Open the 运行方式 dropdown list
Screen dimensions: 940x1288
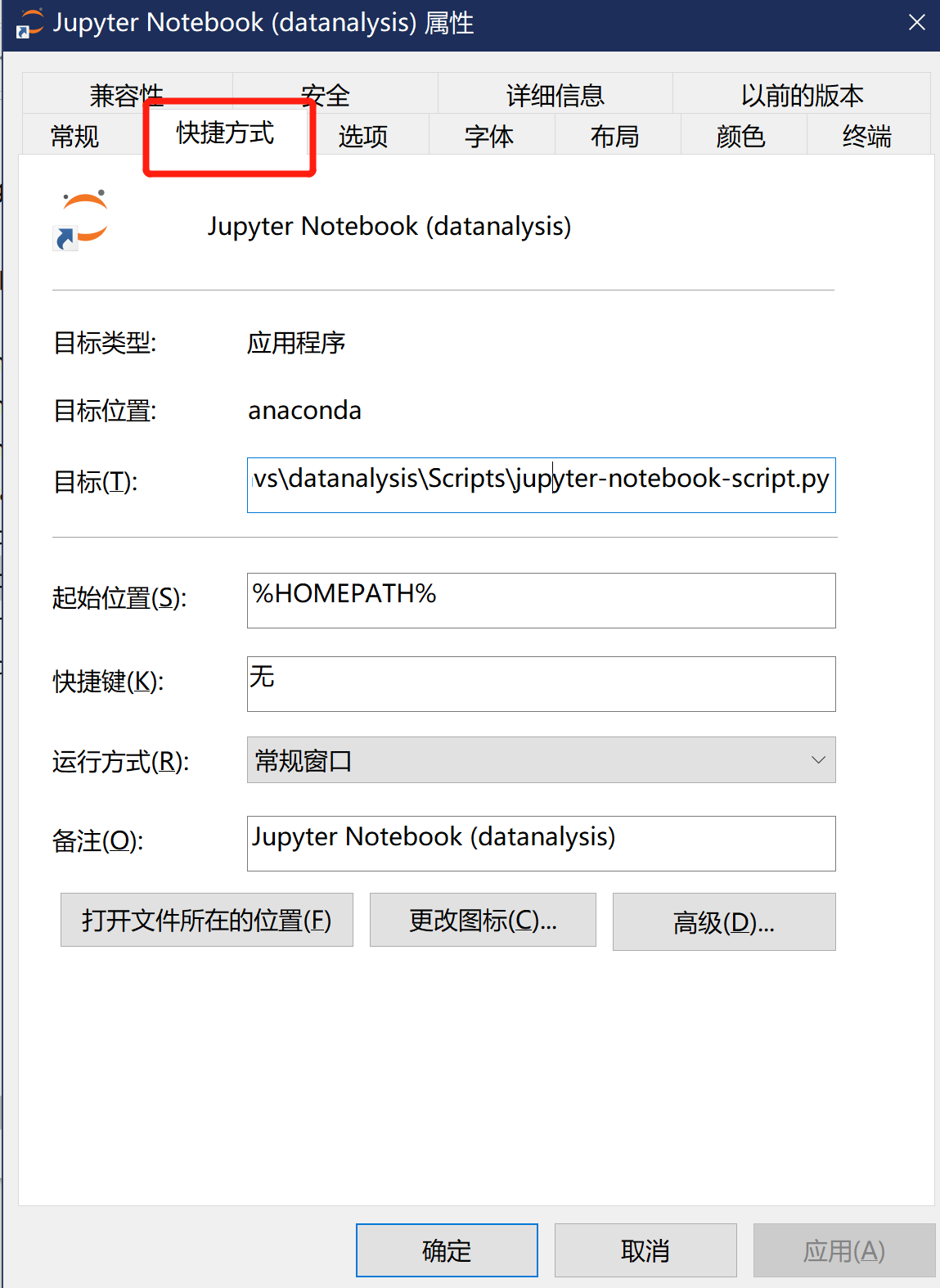[541, 760]
